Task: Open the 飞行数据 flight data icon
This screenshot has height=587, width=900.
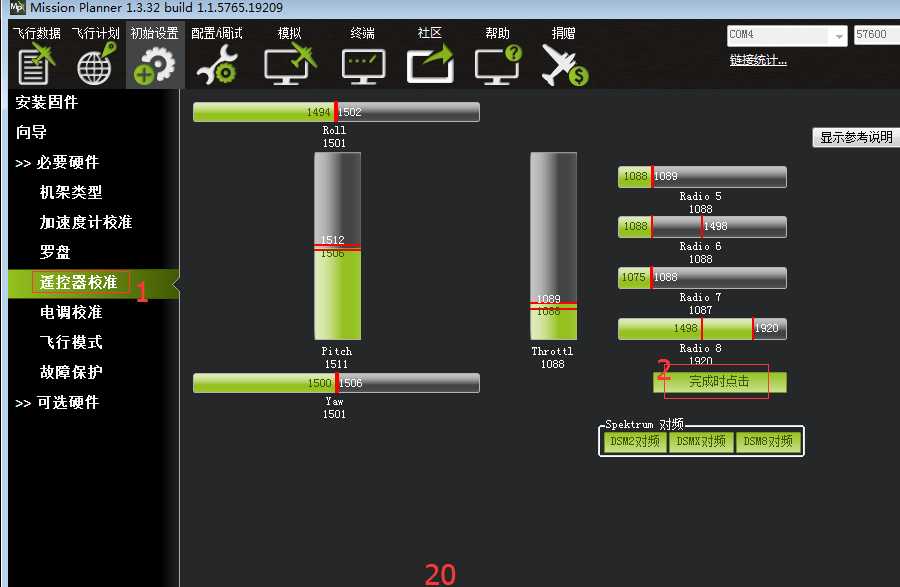Action: click(37, 65)
